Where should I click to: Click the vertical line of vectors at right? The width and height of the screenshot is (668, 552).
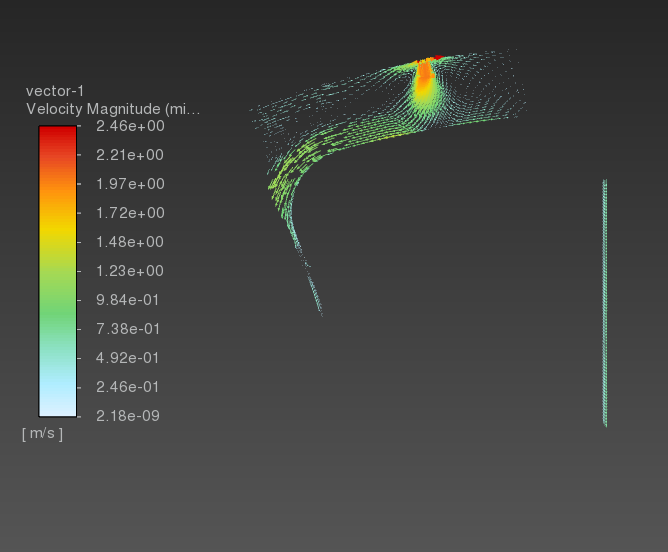605,303
